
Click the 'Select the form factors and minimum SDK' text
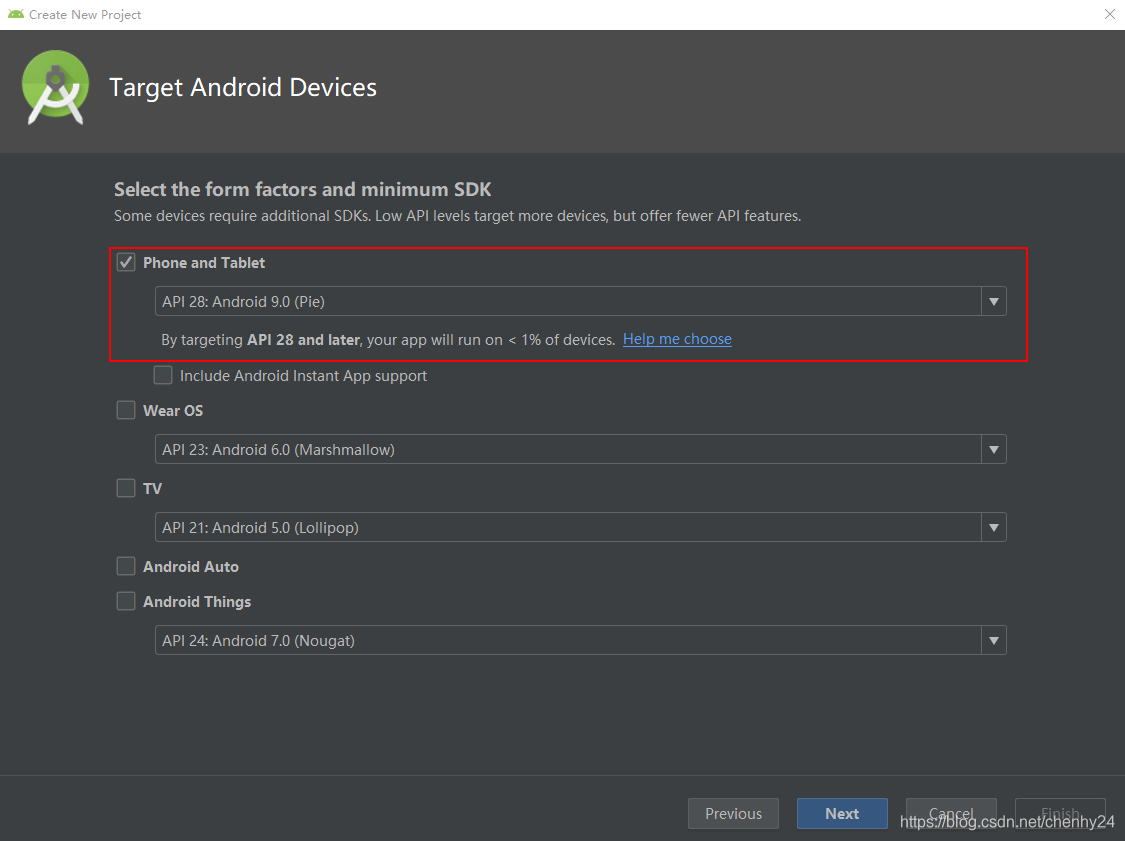[303, 189]
